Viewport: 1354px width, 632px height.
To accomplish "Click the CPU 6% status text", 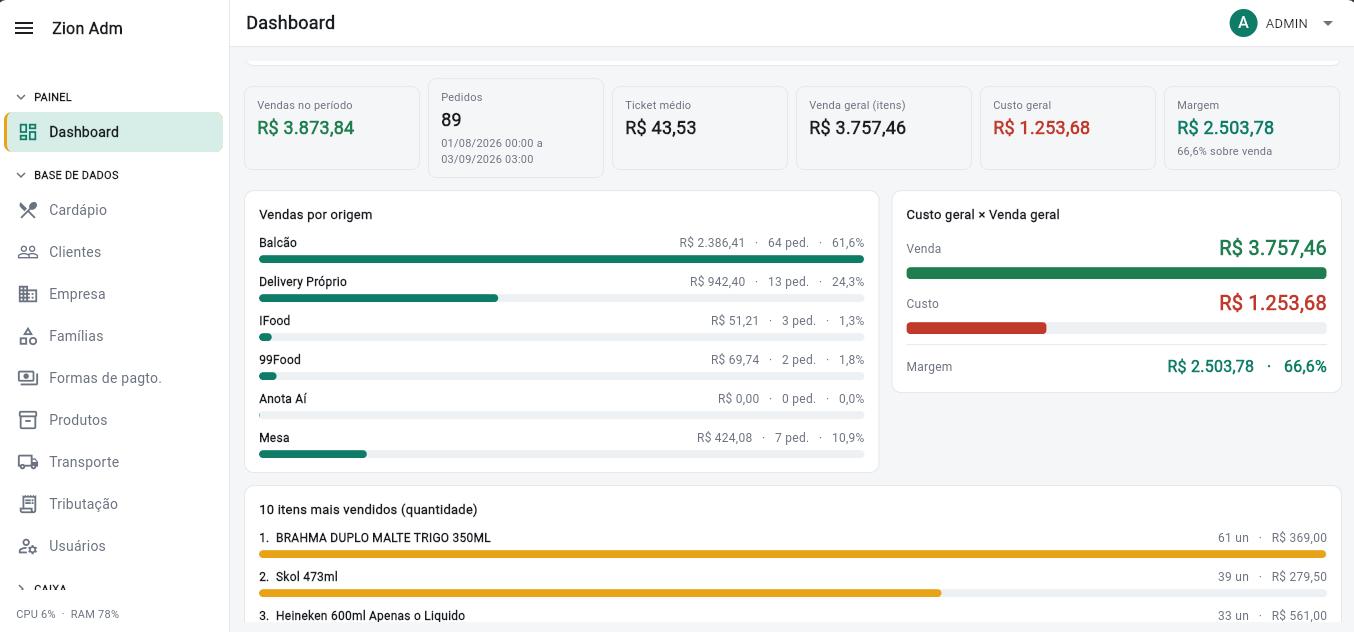I will (36, 614).
